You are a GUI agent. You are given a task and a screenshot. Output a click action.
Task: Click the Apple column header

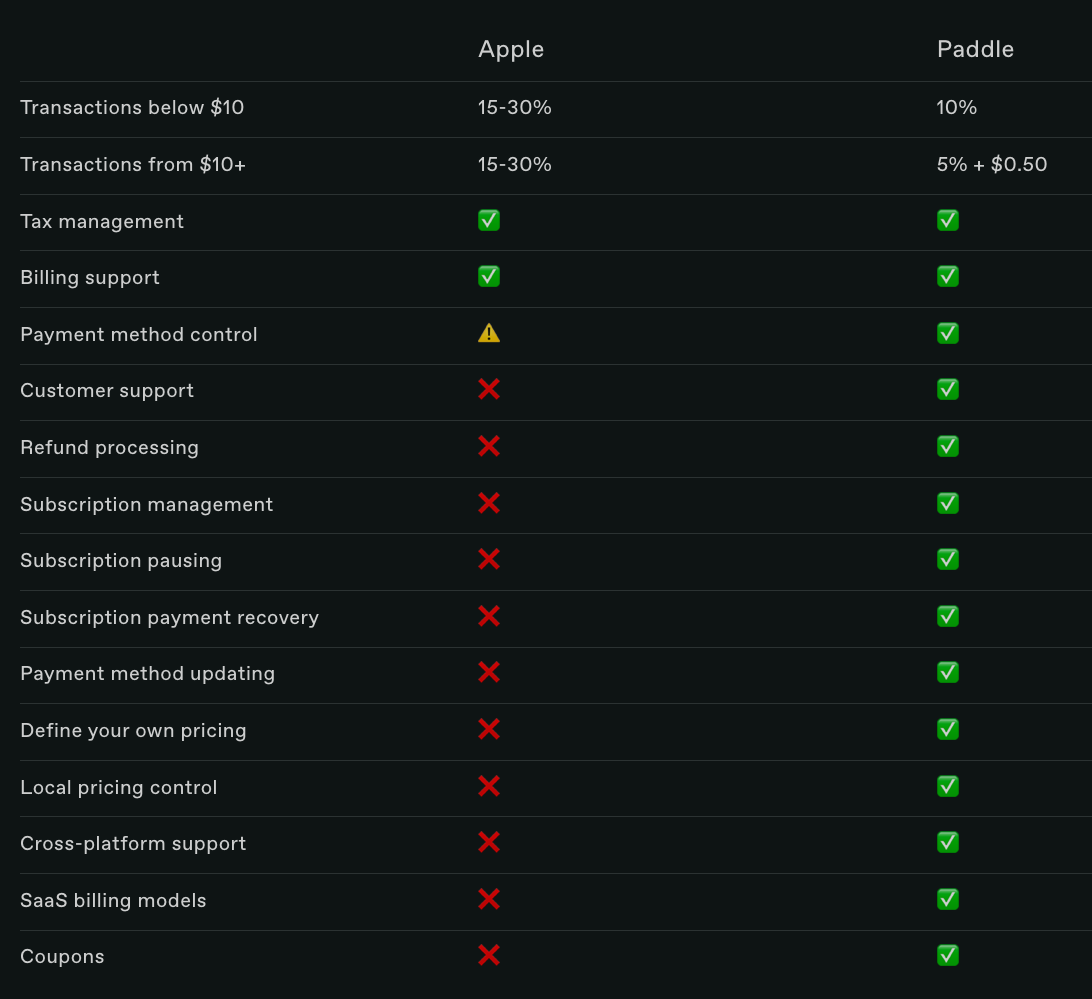pyautogui.click(x=511, y=49)
